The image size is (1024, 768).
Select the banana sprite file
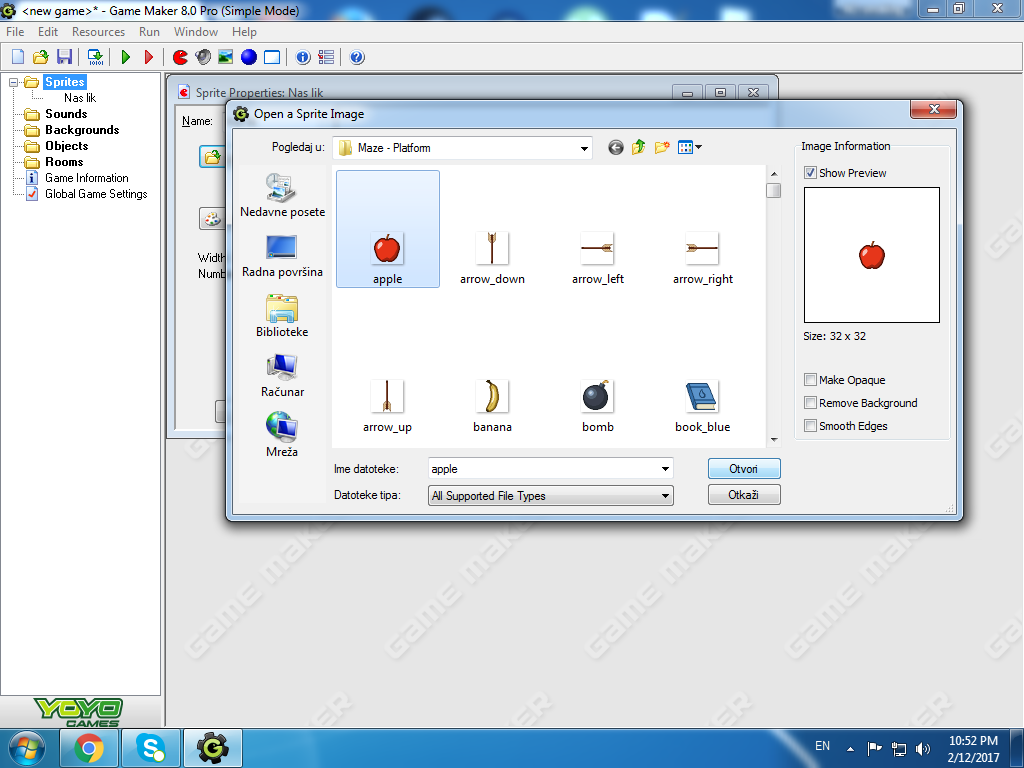(x=492, y=406)
